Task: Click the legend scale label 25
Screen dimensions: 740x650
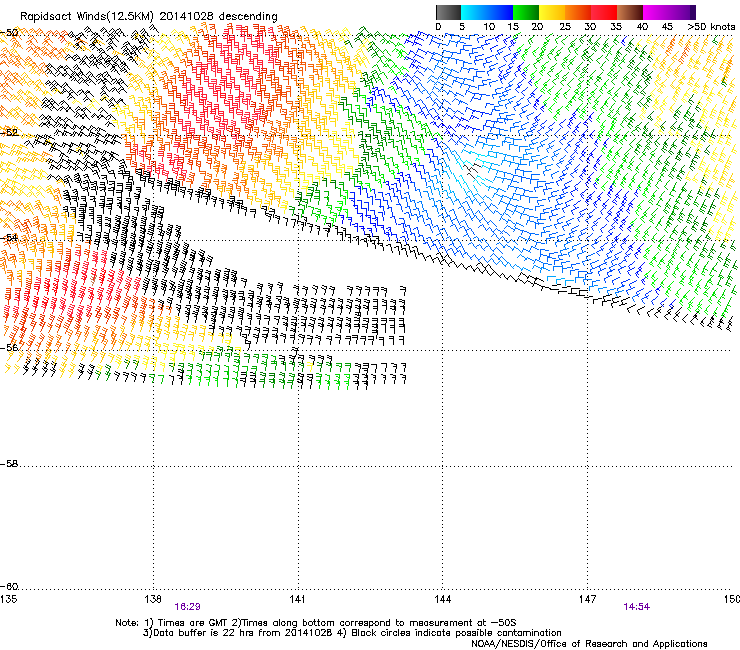Action: point(565,27)
